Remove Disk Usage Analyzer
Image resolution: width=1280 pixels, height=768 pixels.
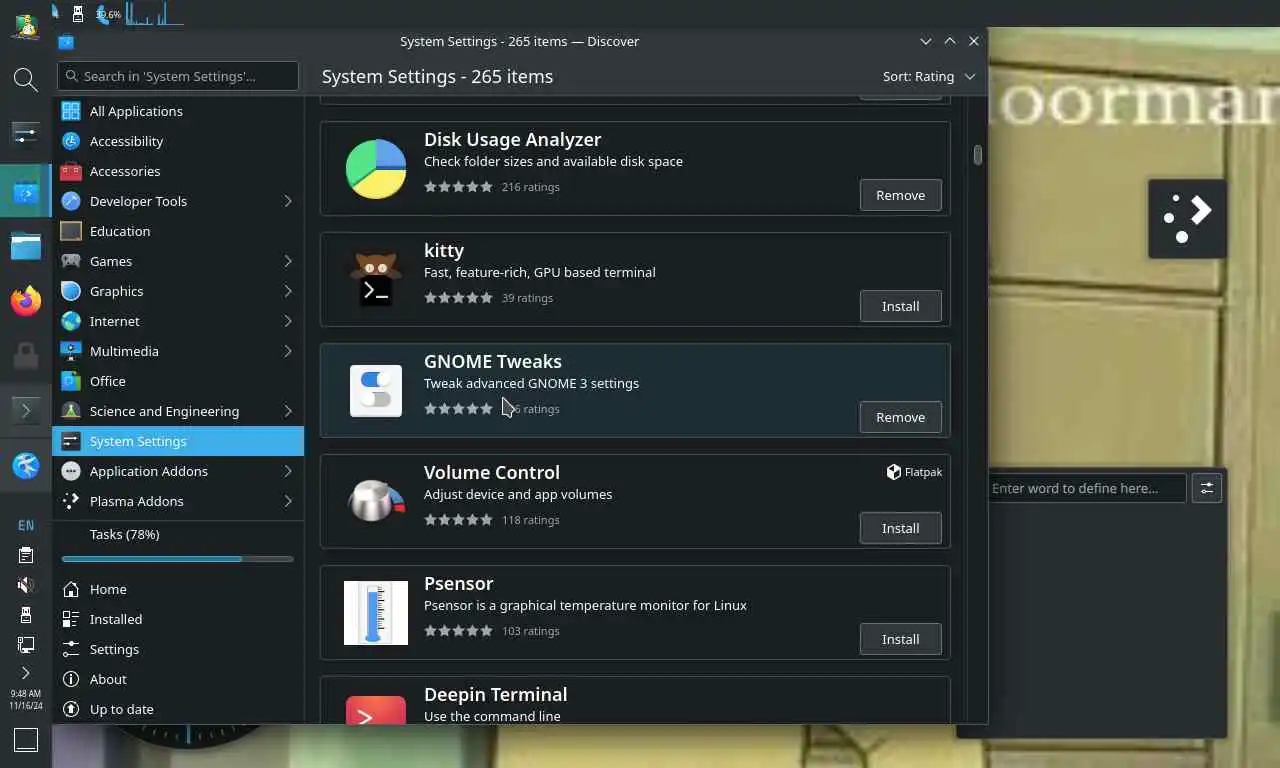(x=900, y=195)
